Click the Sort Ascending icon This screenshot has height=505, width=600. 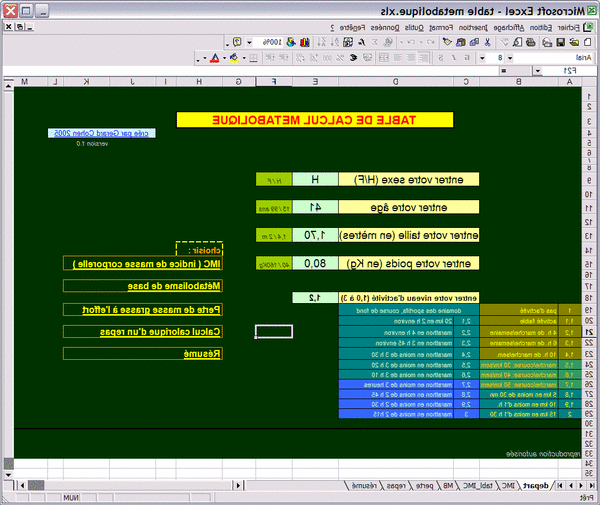point(336,42)
